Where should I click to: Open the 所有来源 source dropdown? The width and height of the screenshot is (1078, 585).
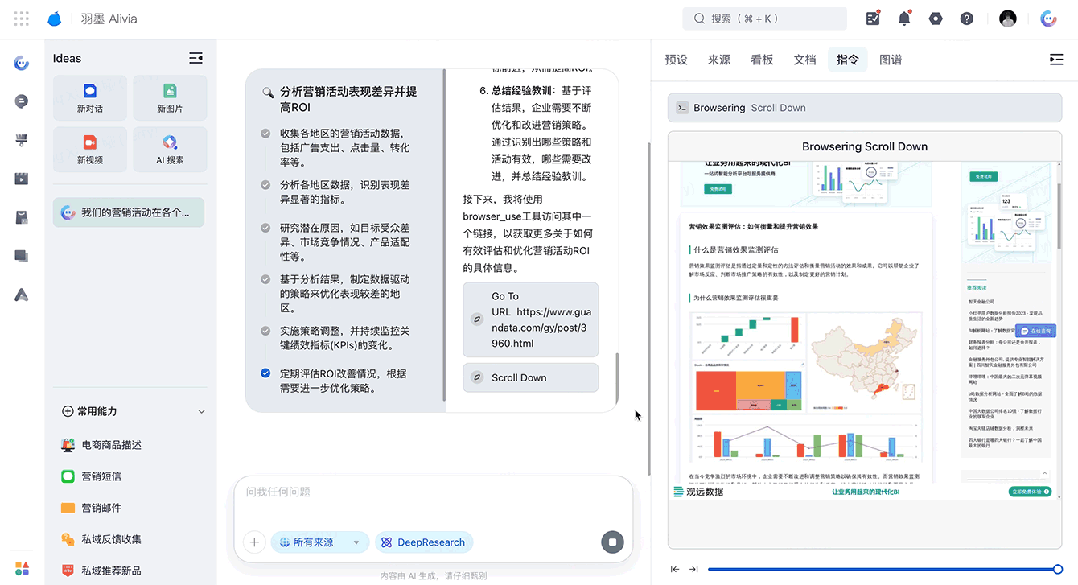coord(319,542)
